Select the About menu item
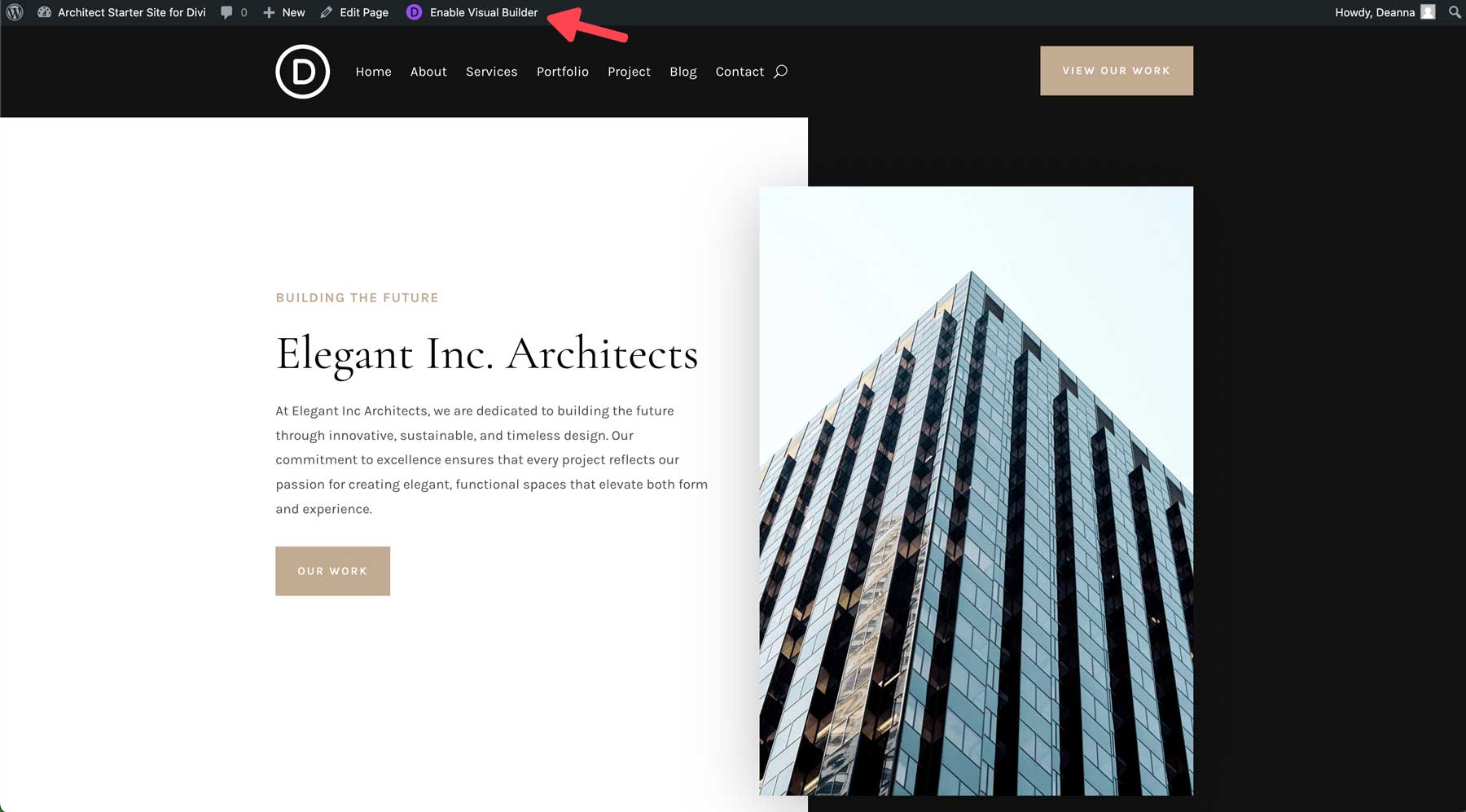The width and height of the screenshot is (1466, 812). click(x=428, y=72)
